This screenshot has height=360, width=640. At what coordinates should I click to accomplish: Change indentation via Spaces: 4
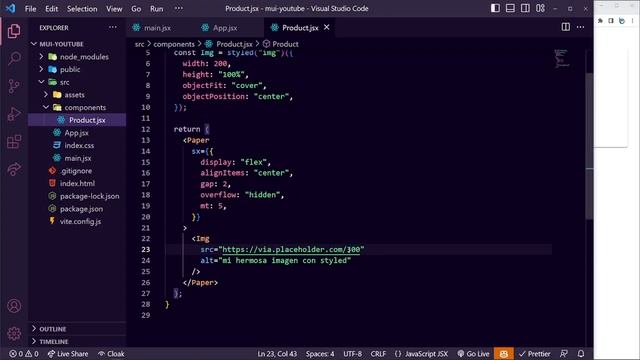pyautogui.click(x=320, y=354)
